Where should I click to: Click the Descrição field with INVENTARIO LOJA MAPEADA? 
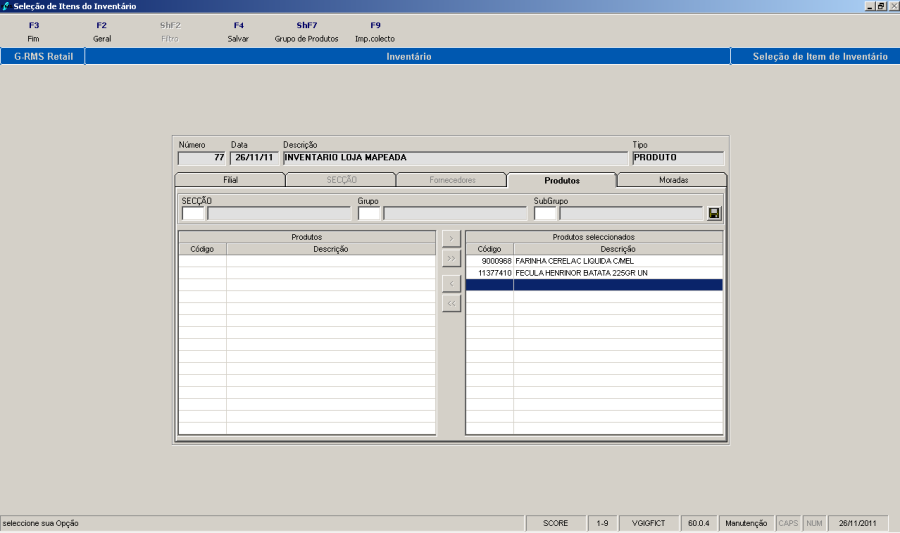click(455, 158)
